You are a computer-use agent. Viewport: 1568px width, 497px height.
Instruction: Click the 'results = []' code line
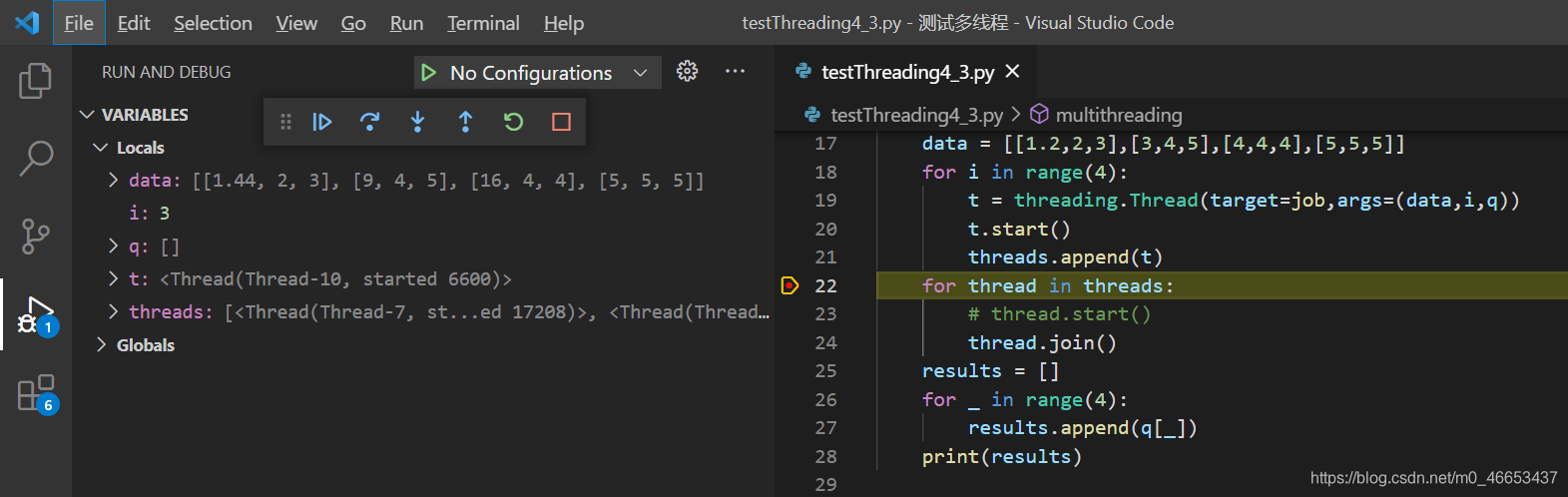pyautogui.click(x=990, y=370)
